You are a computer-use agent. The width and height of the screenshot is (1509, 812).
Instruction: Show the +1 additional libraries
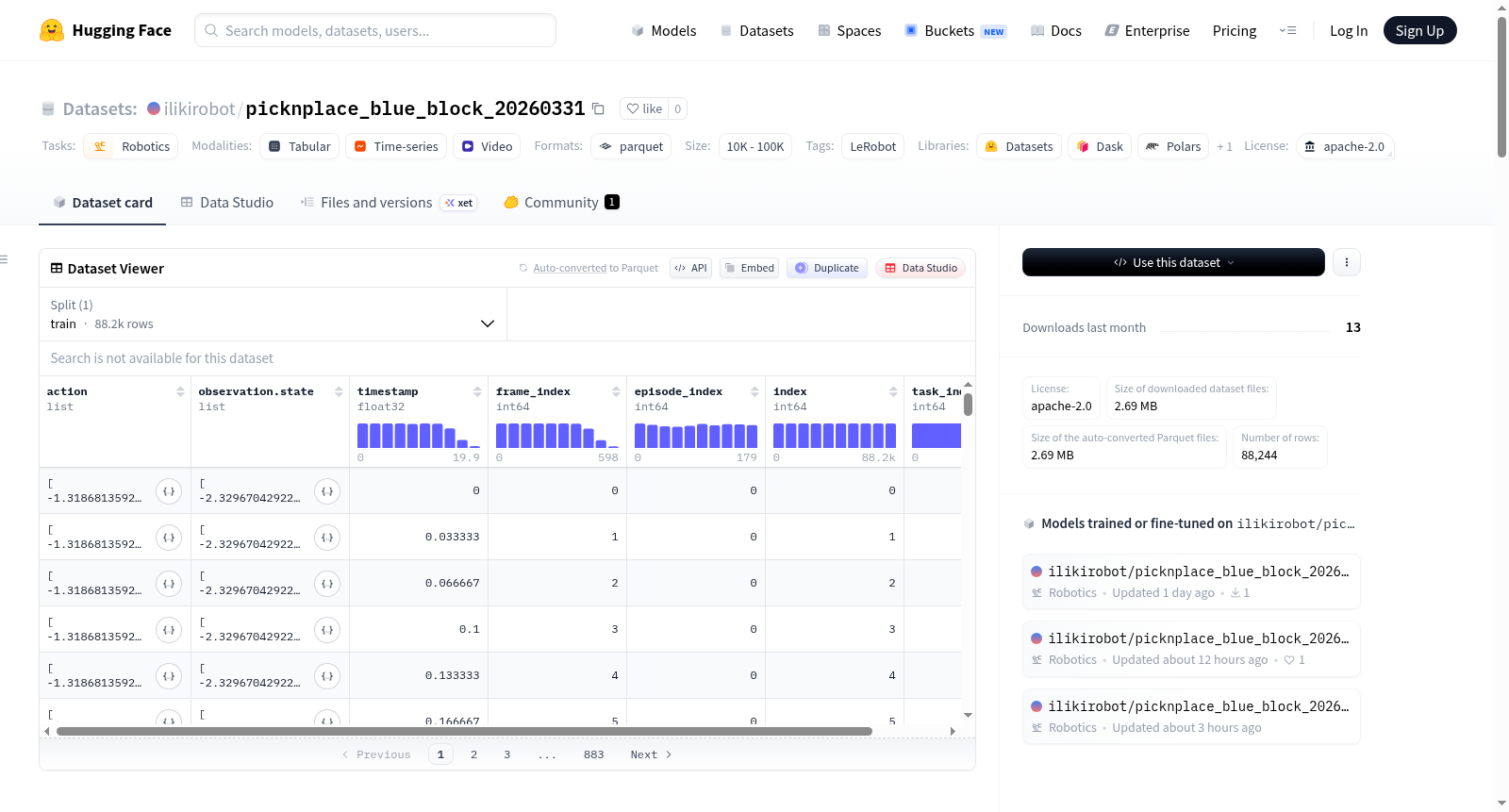click(1224, 146)
